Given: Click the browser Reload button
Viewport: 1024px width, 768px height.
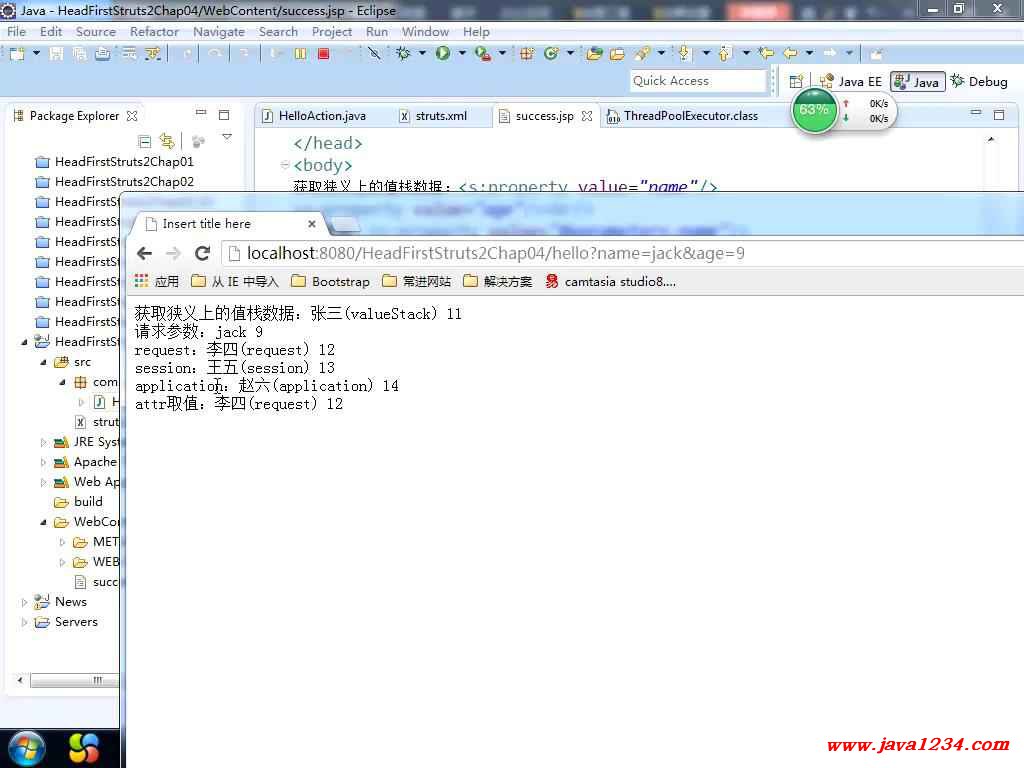Looking at the screenshot, I should (202, 253).
